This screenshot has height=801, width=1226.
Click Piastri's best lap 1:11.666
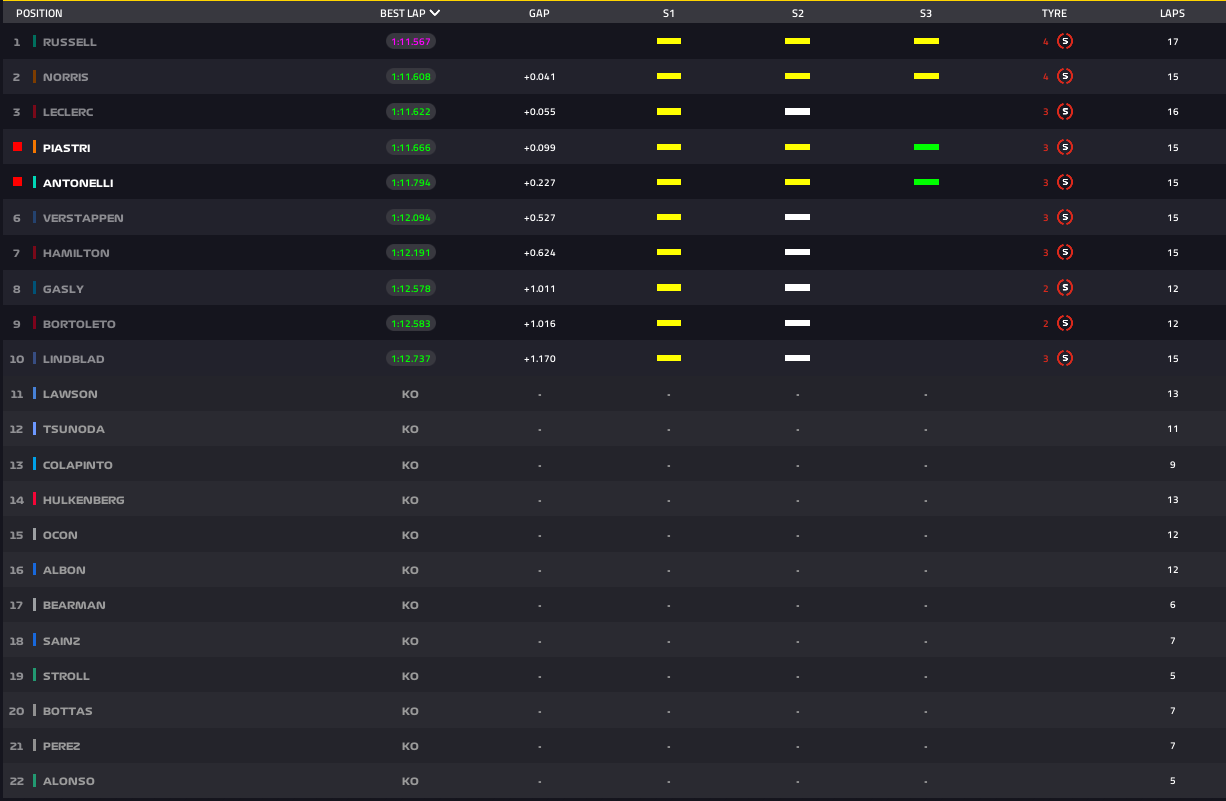click(411, 147)
